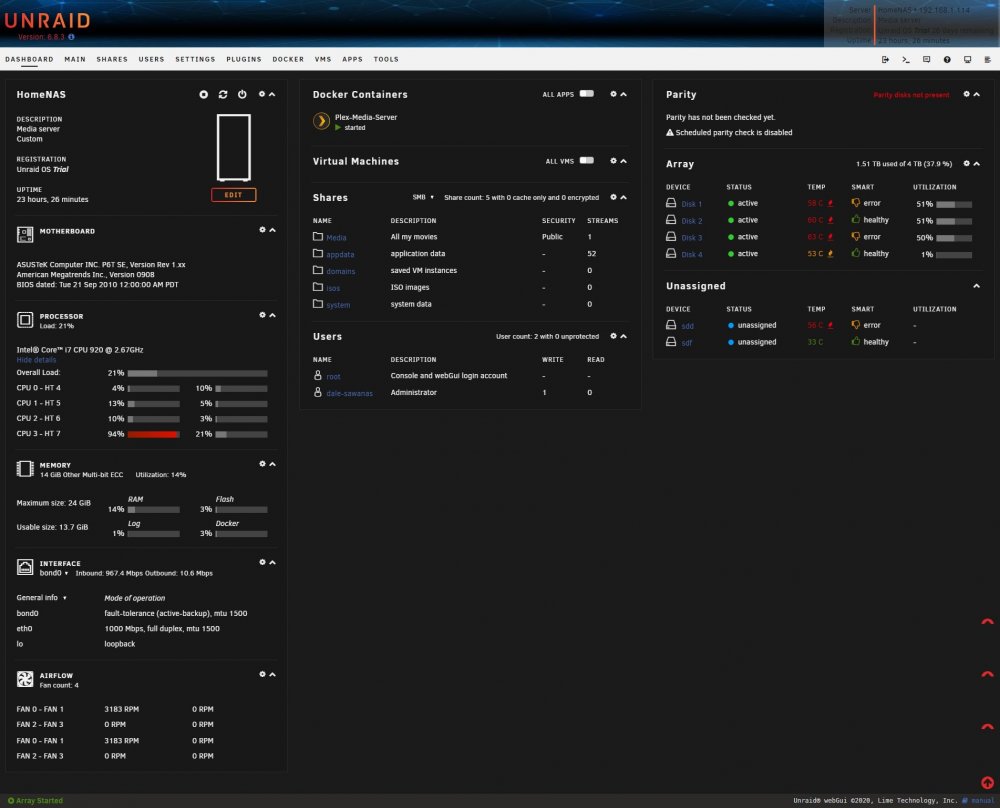The width and height of the screenshot is (1000, 808).
Task: Open the Array panel settings gear
Action: [967, 164]
